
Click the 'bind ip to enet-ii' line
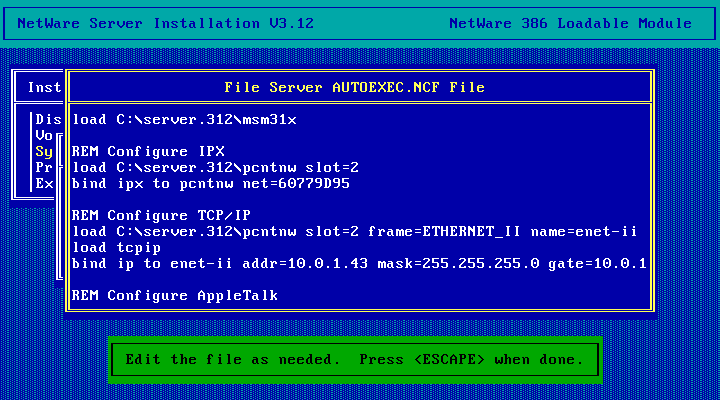click(359, 264)
